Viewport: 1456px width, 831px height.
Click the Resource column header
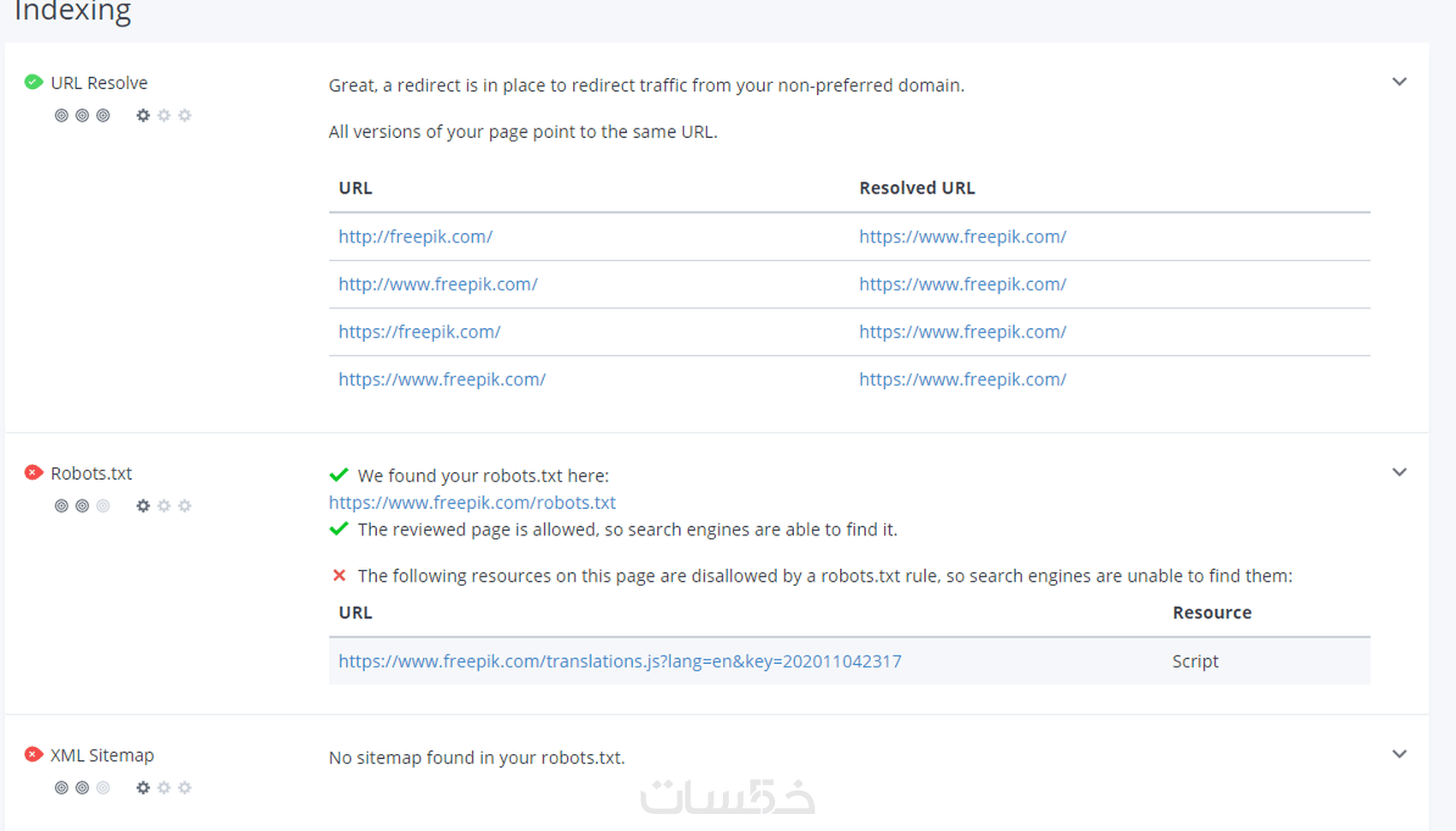pyautogui.click(x=1212, y=613)
